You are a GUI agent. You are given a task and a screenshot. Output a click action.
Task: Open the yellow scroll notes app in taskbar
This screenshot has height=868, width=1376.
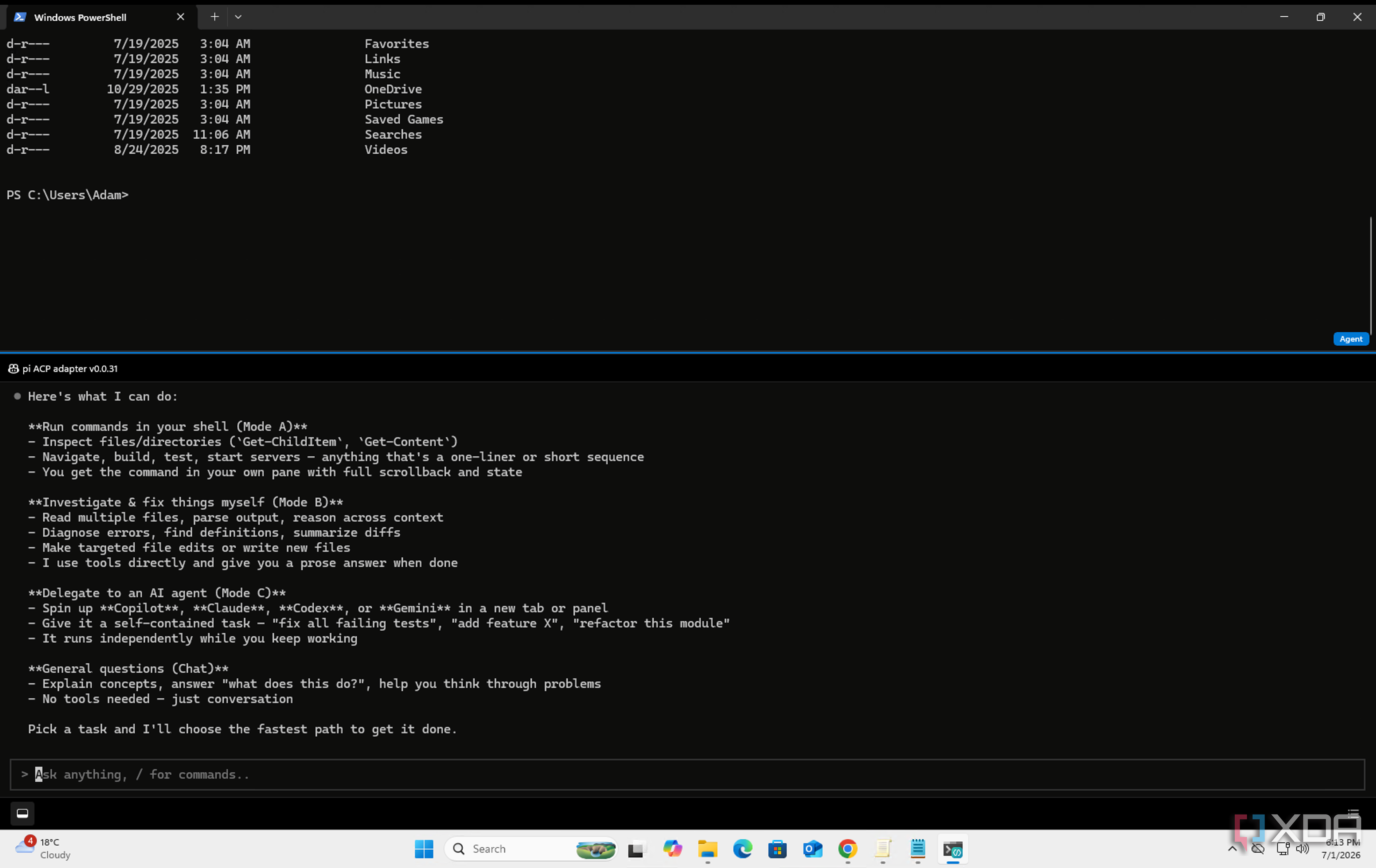pos(883,849)
